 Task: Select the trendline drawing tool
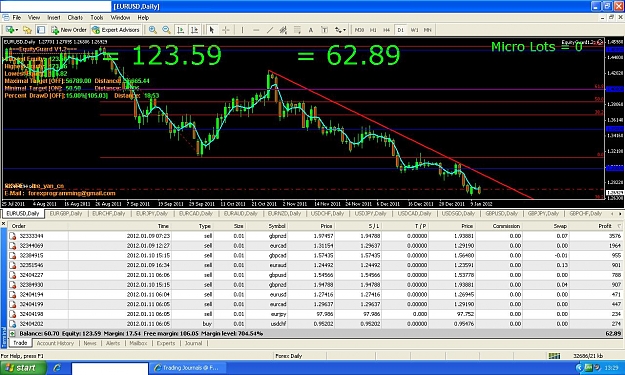tap(270, 30)
